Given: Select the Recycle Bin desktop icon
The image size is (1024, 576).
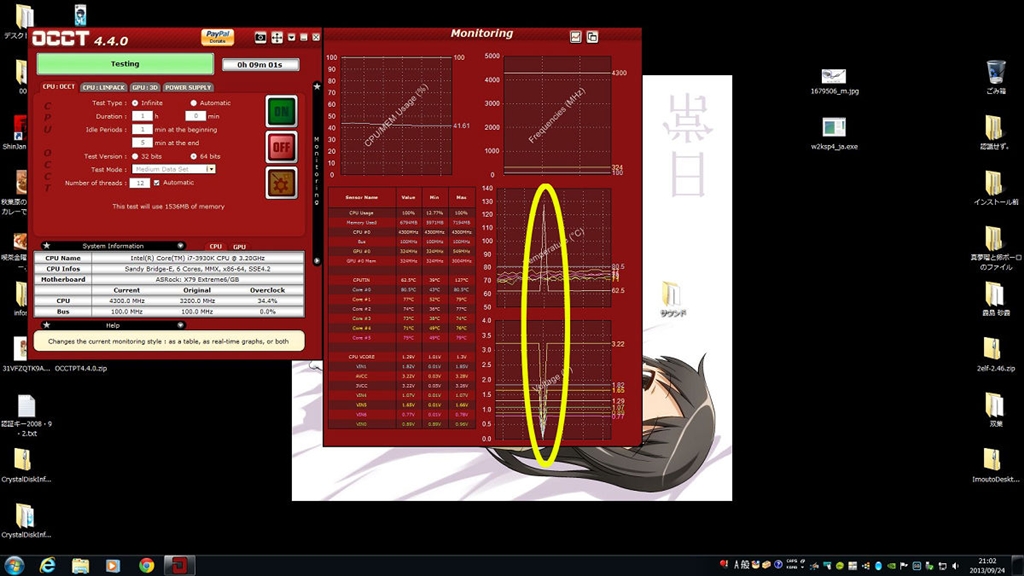Looking at the screenshot, I should coord(995,77).
